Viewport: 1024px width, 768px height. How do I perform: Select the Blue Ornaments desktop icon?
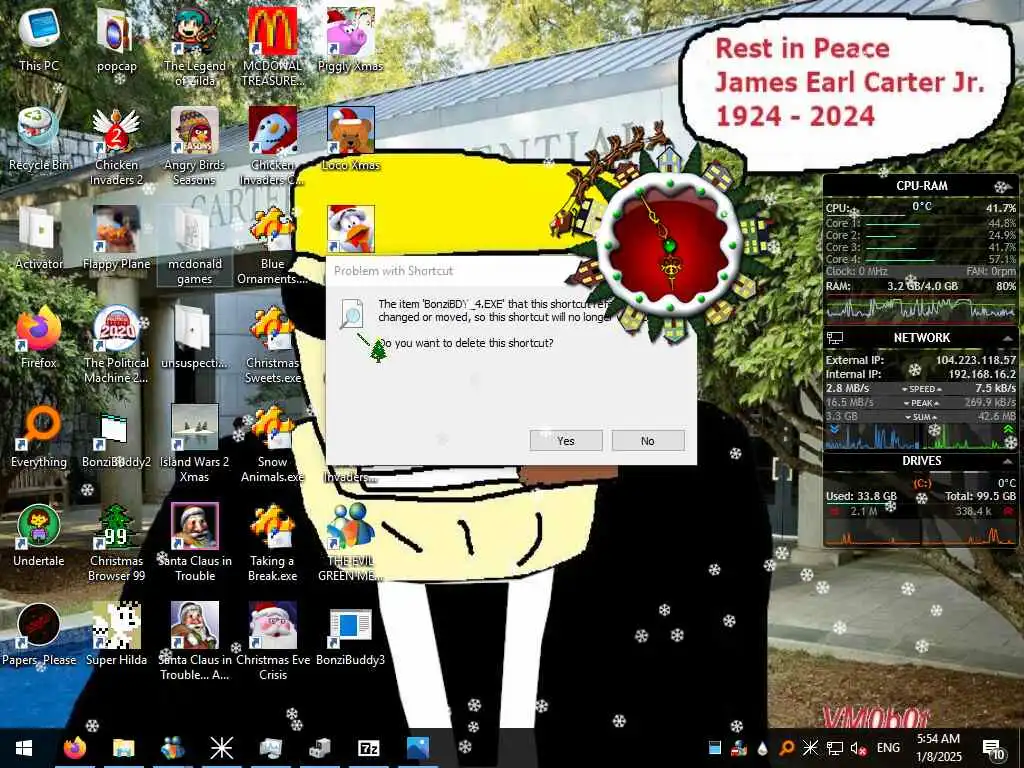(x=272, y=244)
